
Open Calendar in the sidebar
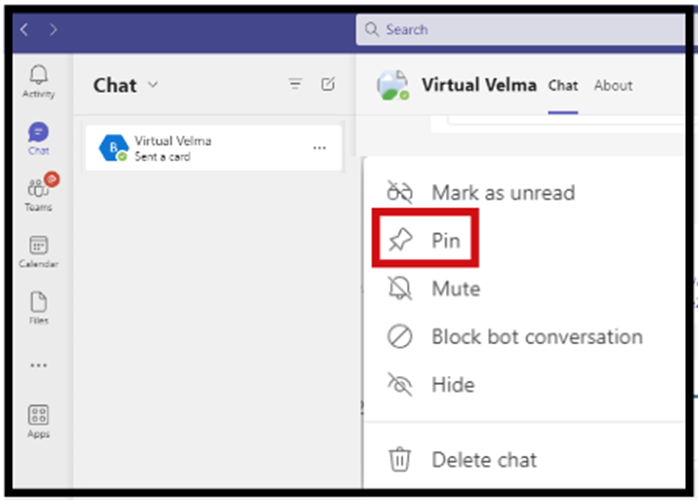click(39, 252)
